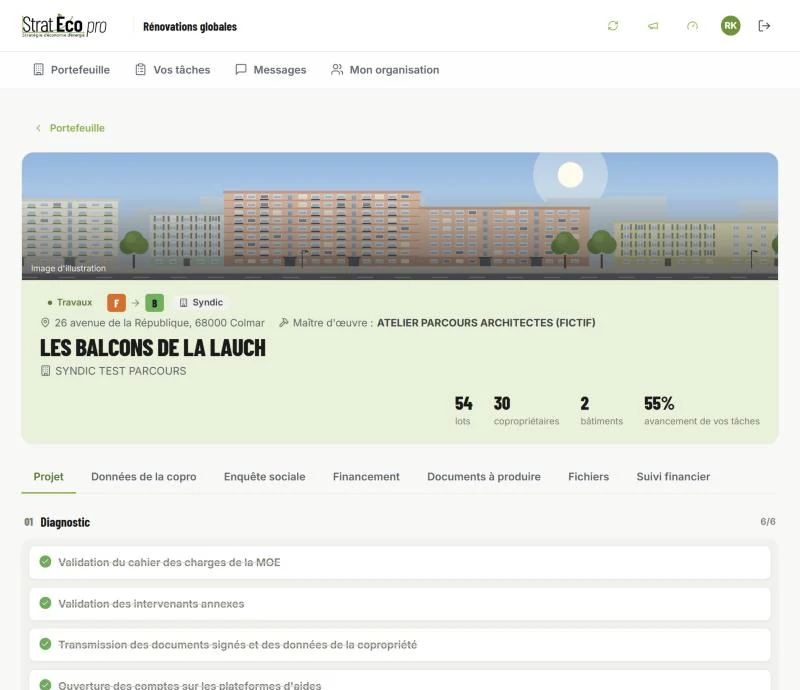
Task: Open task Ouverture des comptes sur les plateformes
Action: (399, 680)
